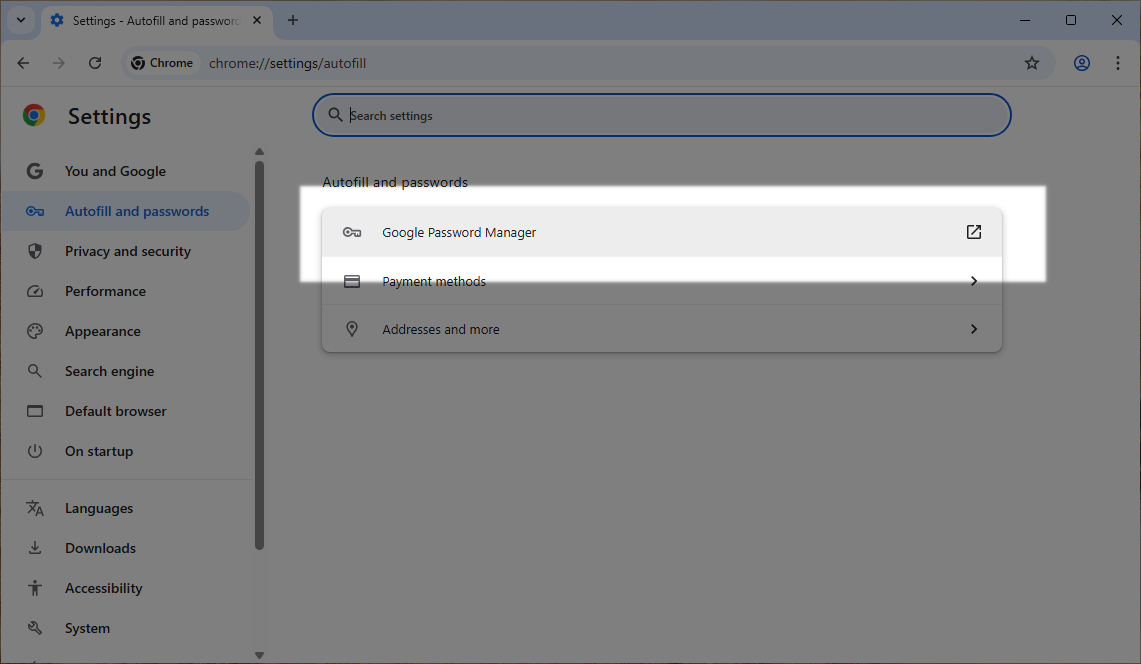Maximize the Chrome window
This screenshot has width=1141, height=664.
[x=1070, y=20]
